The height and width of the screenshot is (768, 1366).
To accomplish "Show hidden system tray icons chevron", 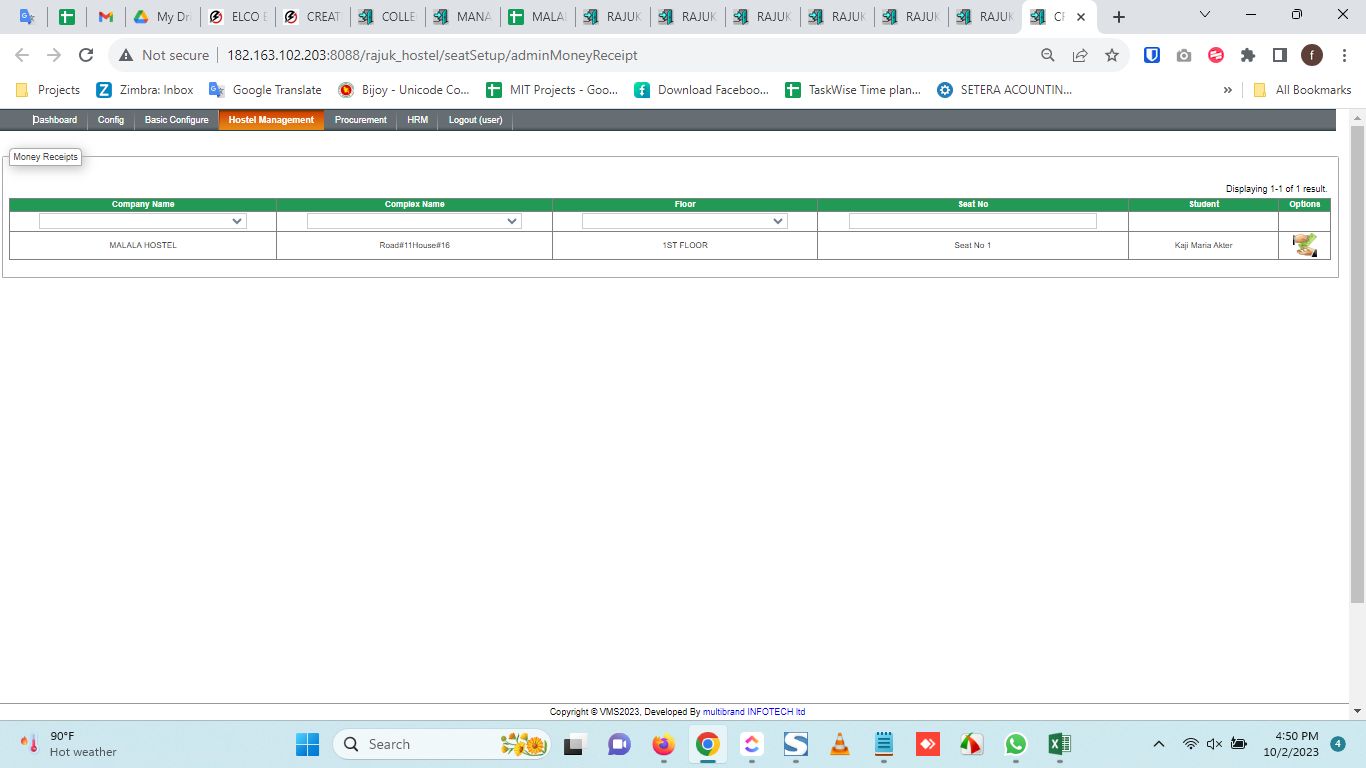I will [x=1159, y=744].
